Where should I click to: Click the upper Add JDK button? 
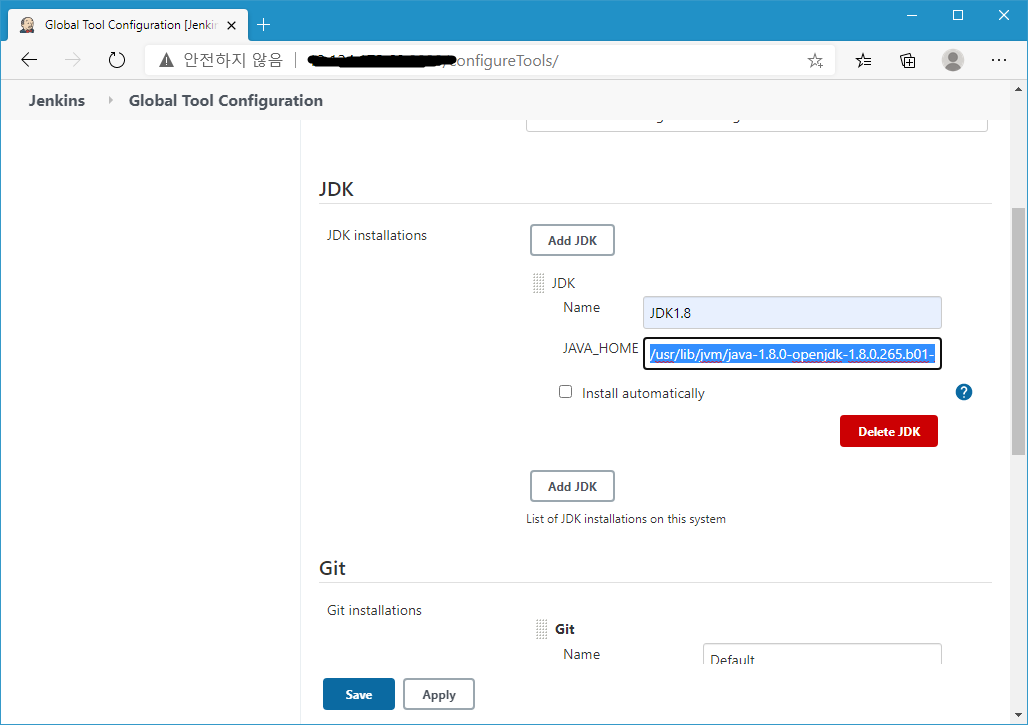572,240
